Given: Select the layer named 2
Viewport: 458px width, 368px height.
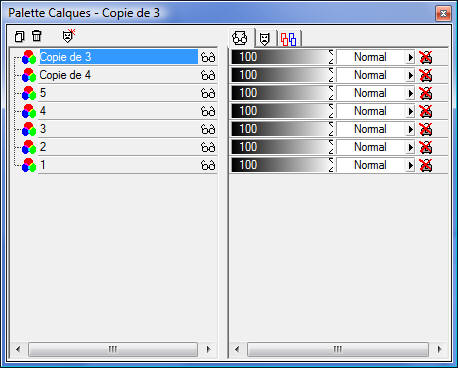Looking at the screenshot, I should [43, 147].
